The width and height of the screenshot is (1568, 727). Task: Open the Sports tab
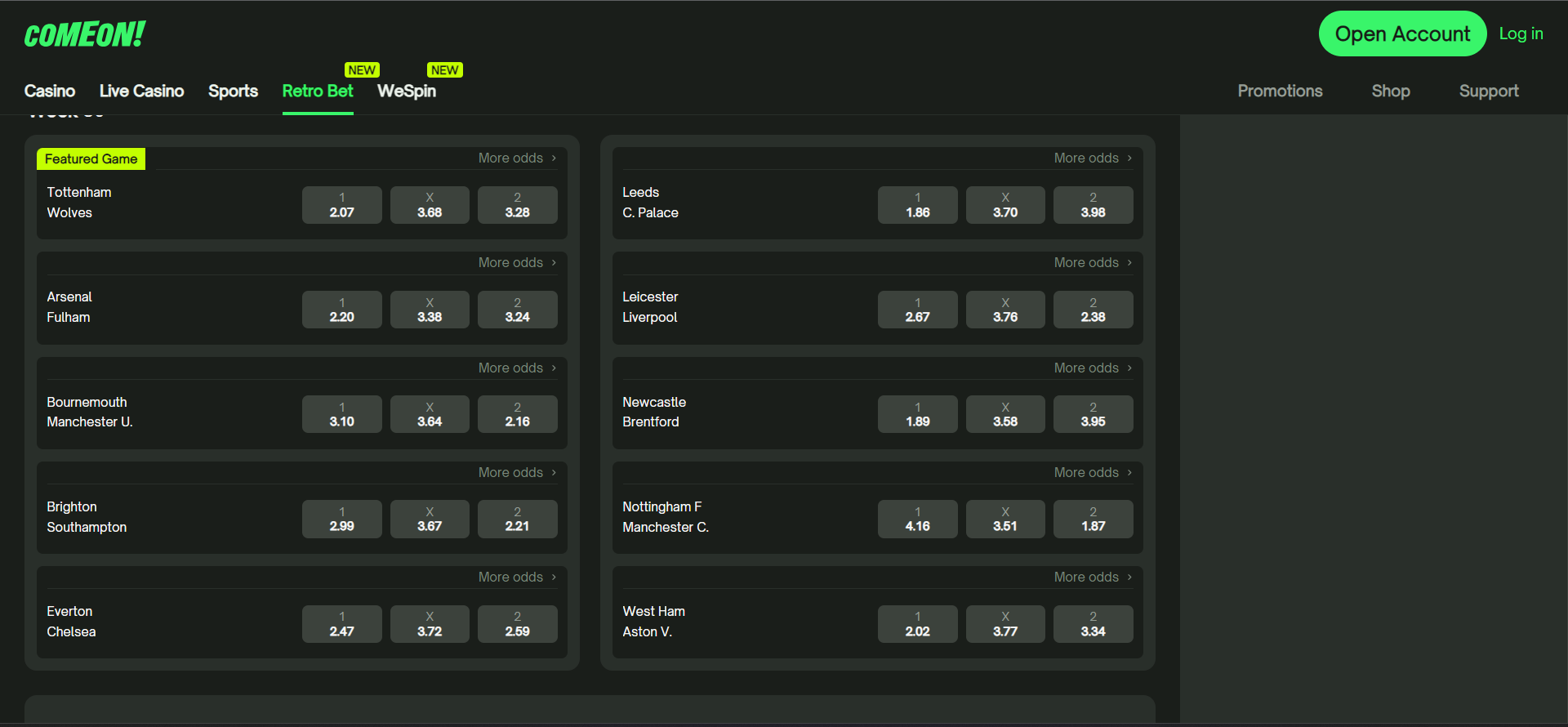point(233,91)
